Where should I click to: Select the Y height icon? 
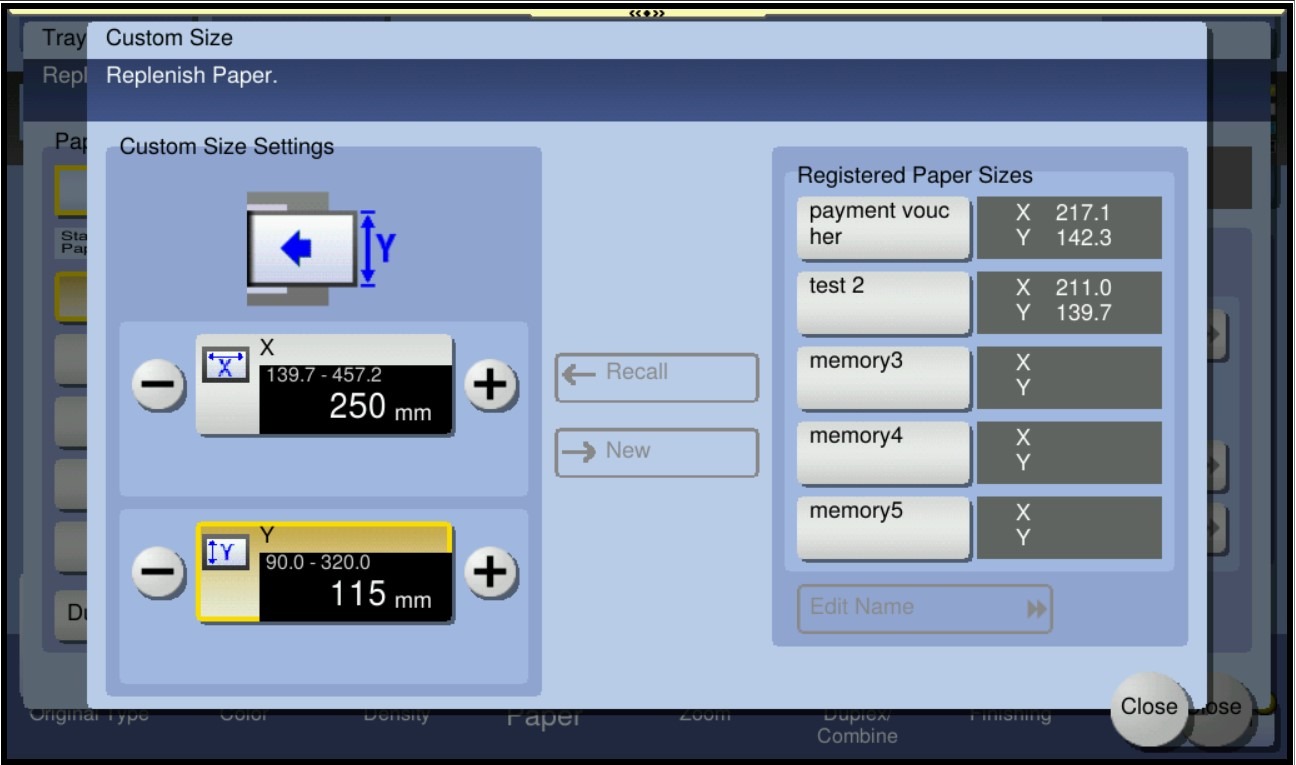[x=226, y=553]
